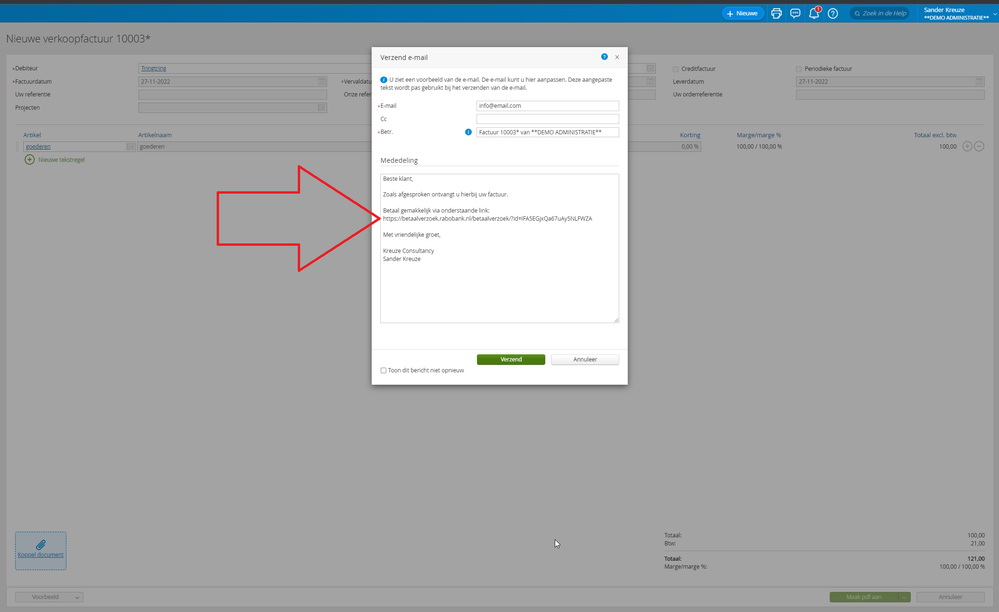Viewport: 999px width, 612px height.
Task: Click the Cc input field
Action: pyautogui.click(x=547, y=119)
